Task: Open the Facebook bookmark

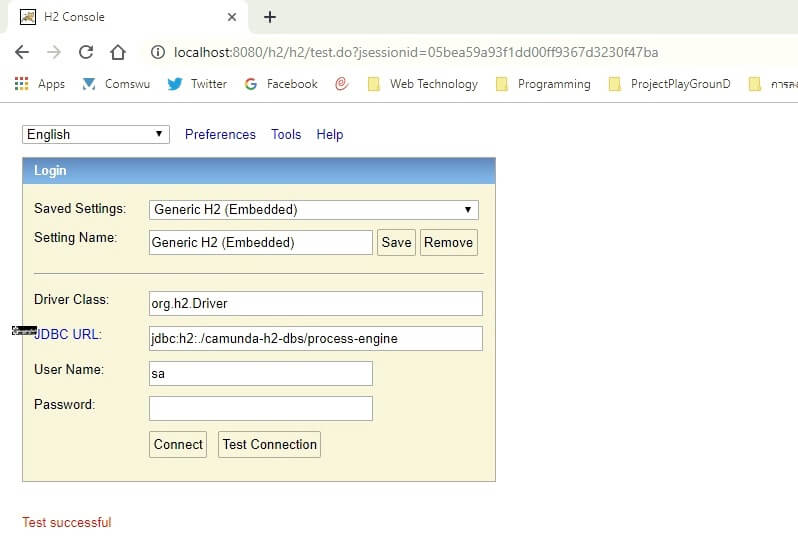Action: [281, 84]
